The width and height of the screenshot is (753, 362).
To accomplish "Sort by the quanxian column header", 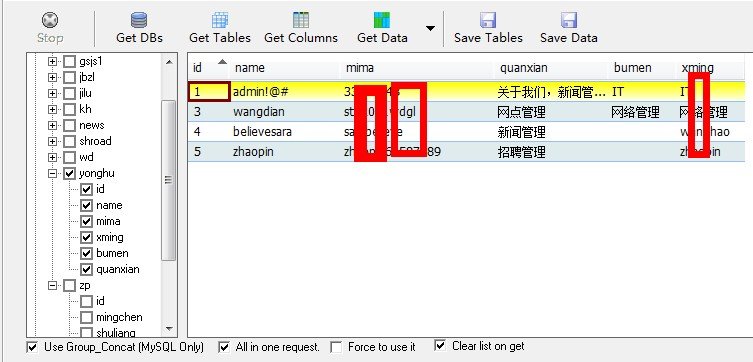I will click(552, 68).
